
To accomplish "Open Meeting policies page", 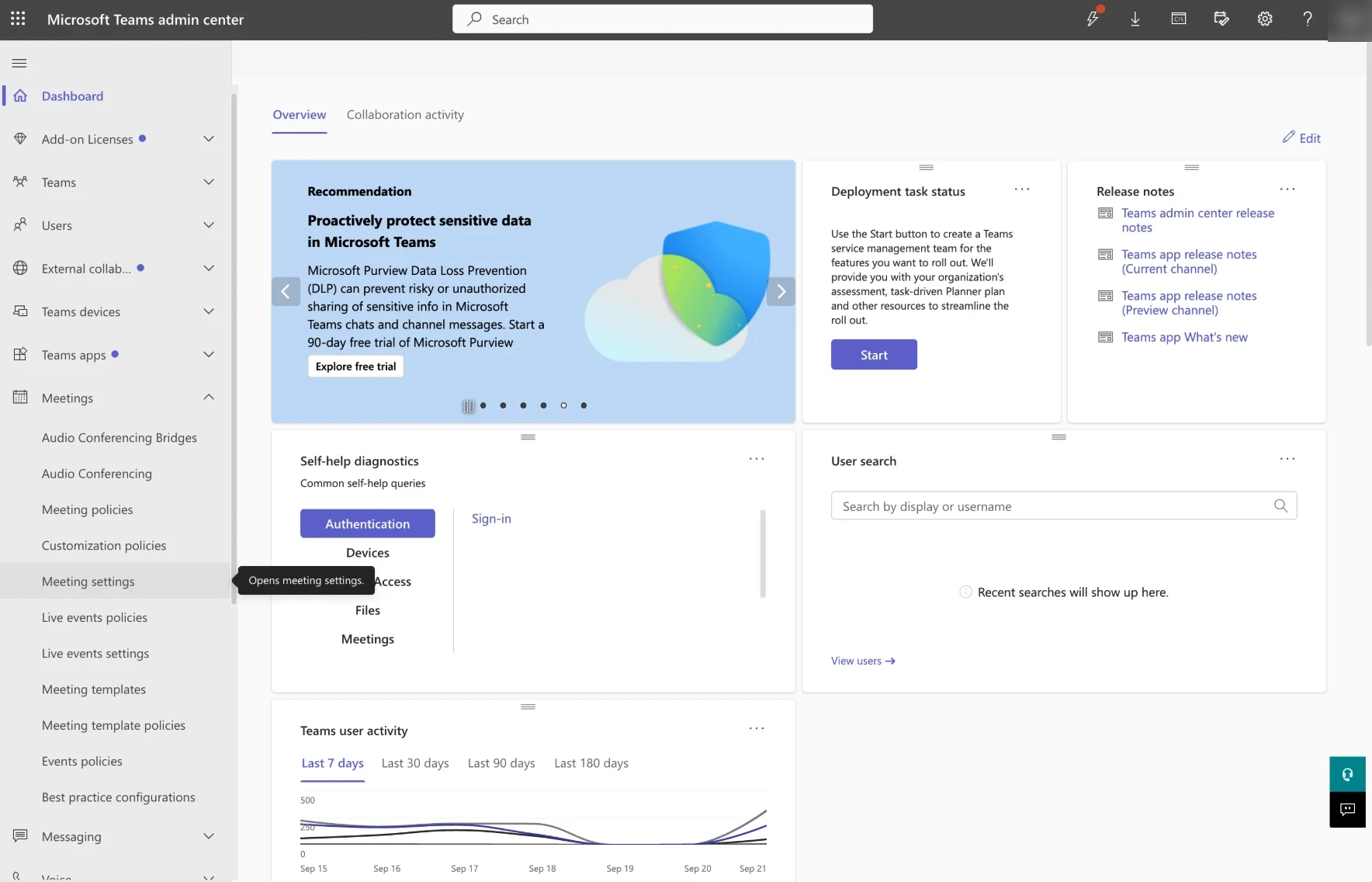I will click(x=88, y=509).
